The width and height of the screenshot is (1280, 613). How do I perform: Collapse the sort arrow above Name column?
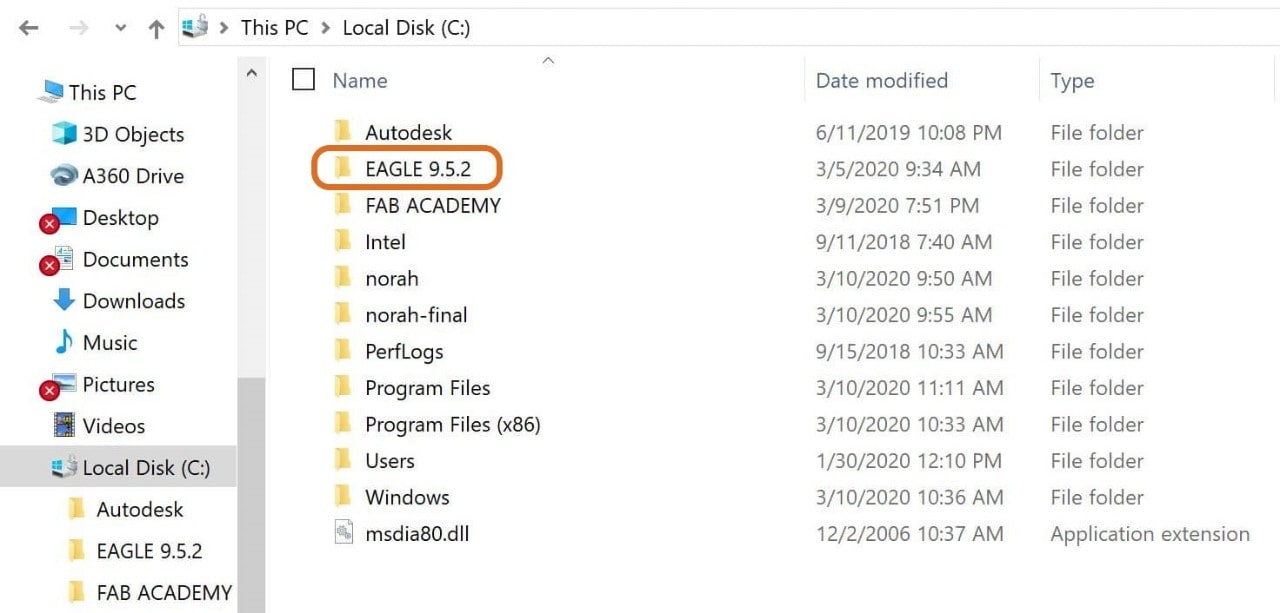pyautogui.click(x=547, y=61)
